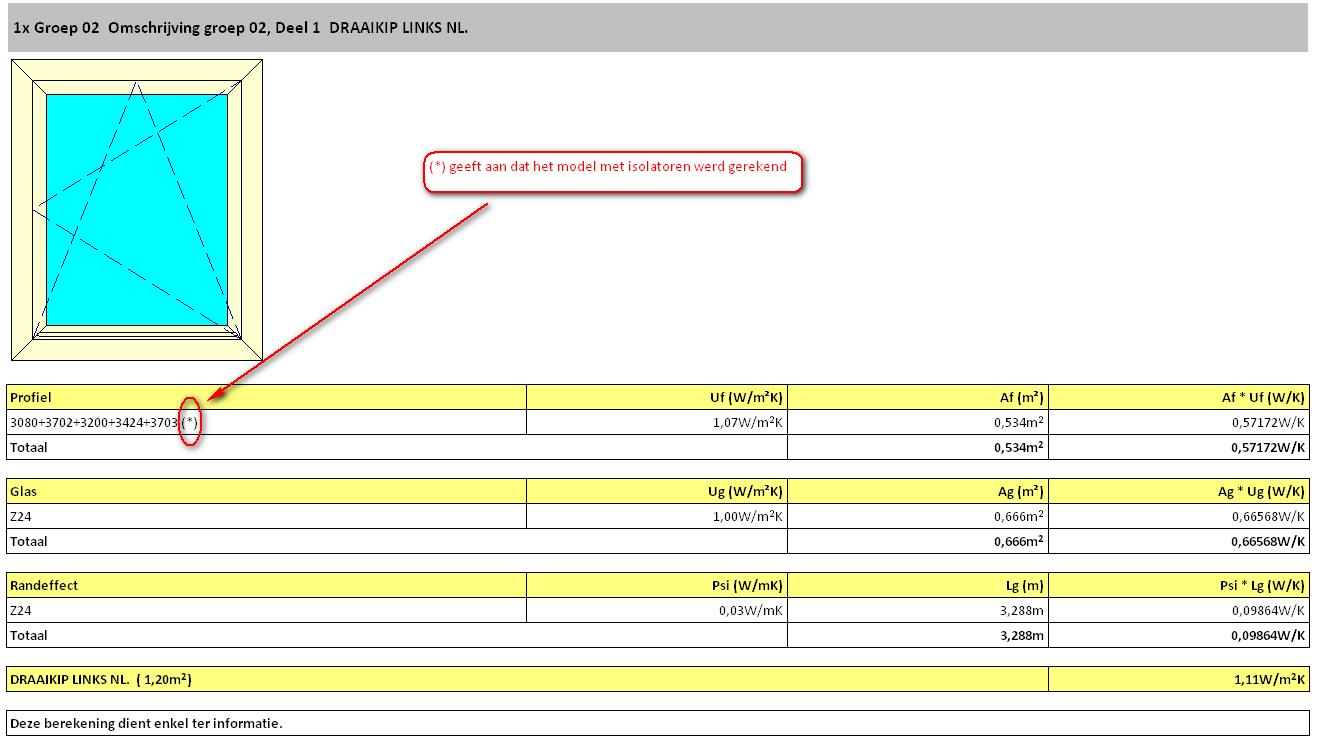Click the glass area '0,666m²' in the Z24 row

click(1019, 516)
